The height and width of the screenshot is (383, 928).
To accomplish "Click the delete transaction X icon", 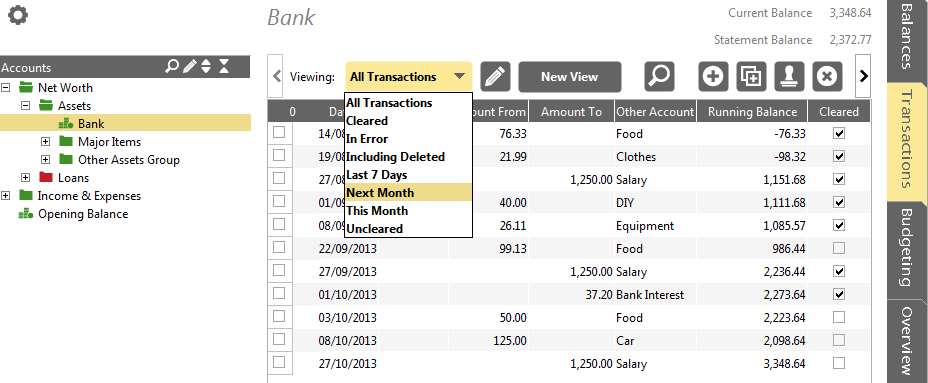I will 827,77.
